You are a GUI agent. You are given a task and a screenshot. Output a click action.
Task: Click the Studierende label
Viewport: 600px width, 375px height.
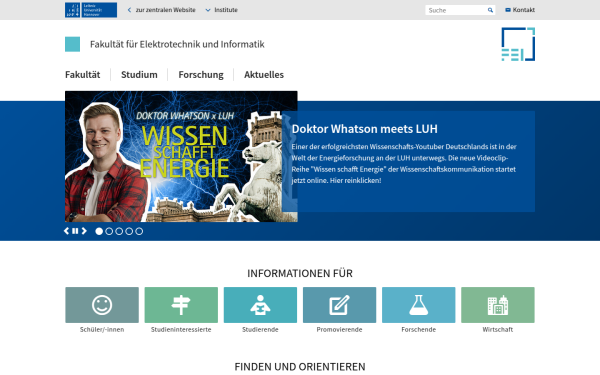[x=260, y=329]
